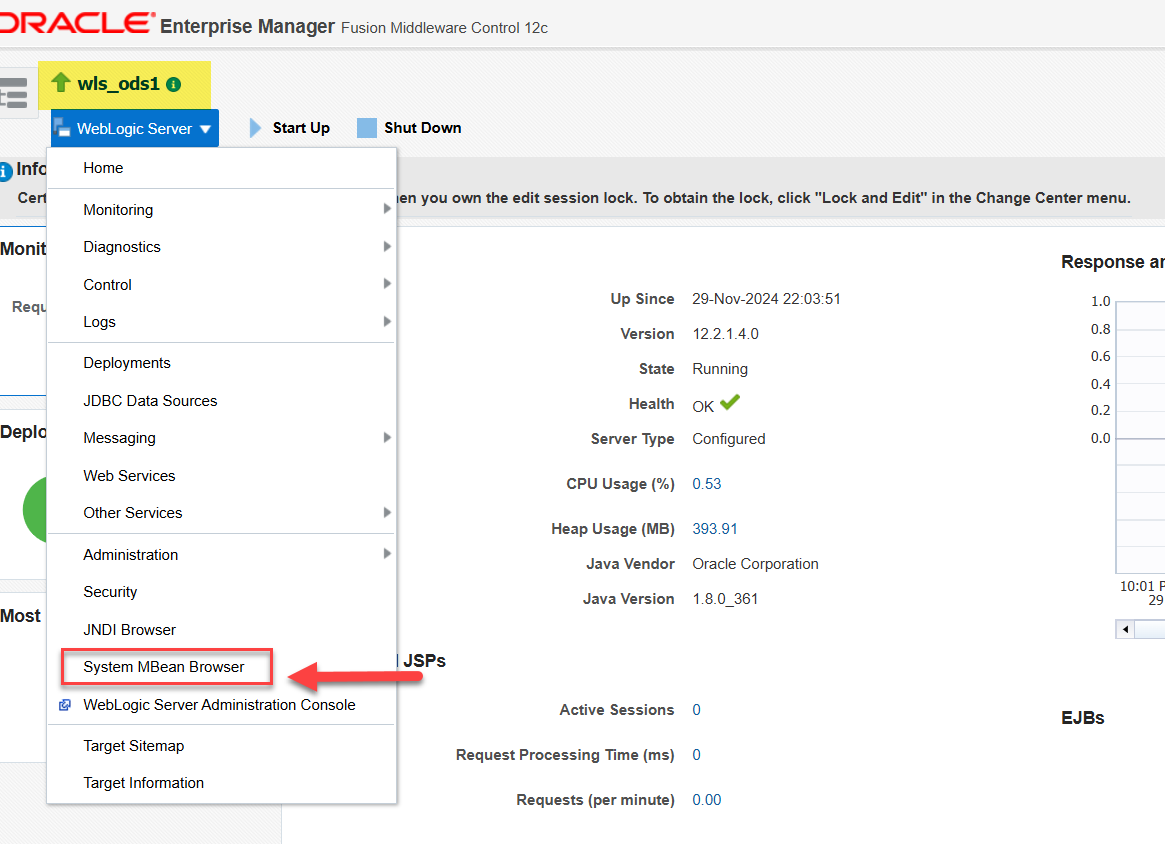Open the WebLogic Server dropdown menu
The height and width of the screenshot is (844, 1165).
point(134,128)
